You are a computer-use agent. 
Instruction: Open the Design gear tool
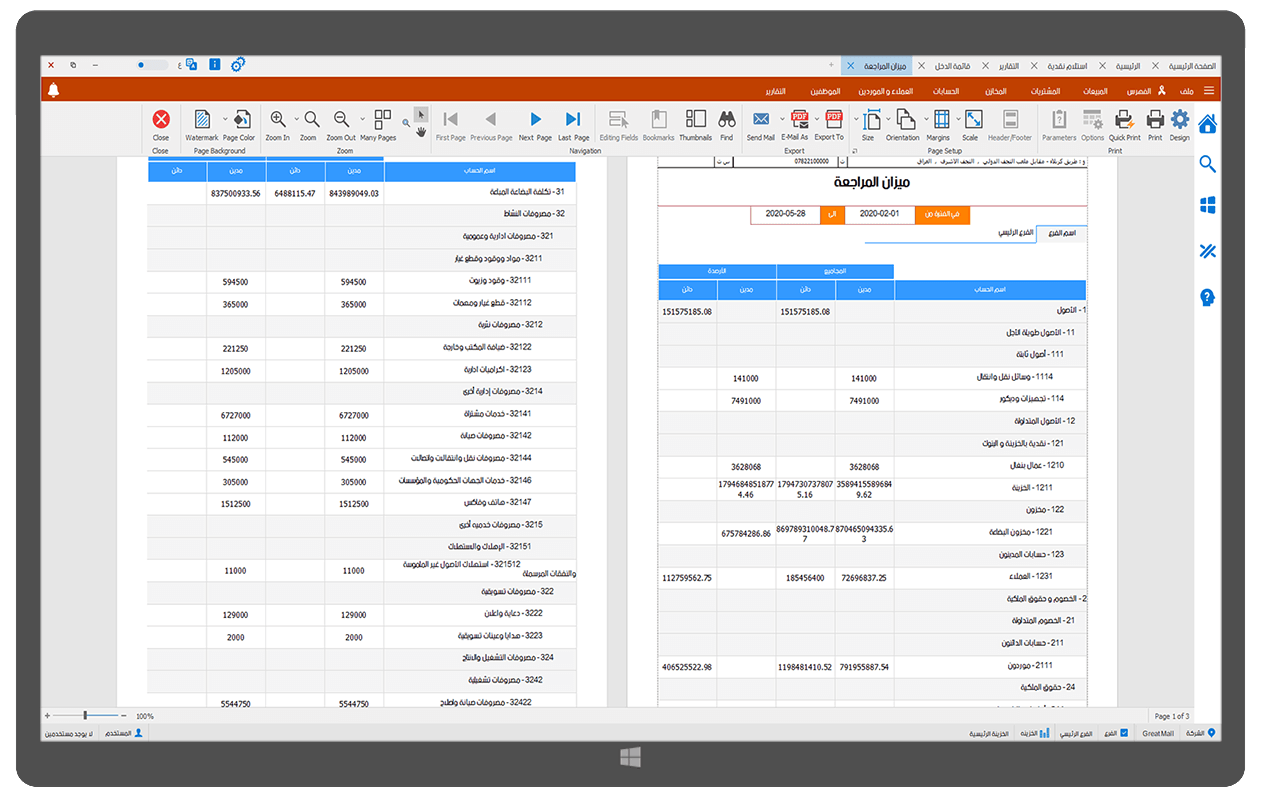(1180, 122)
